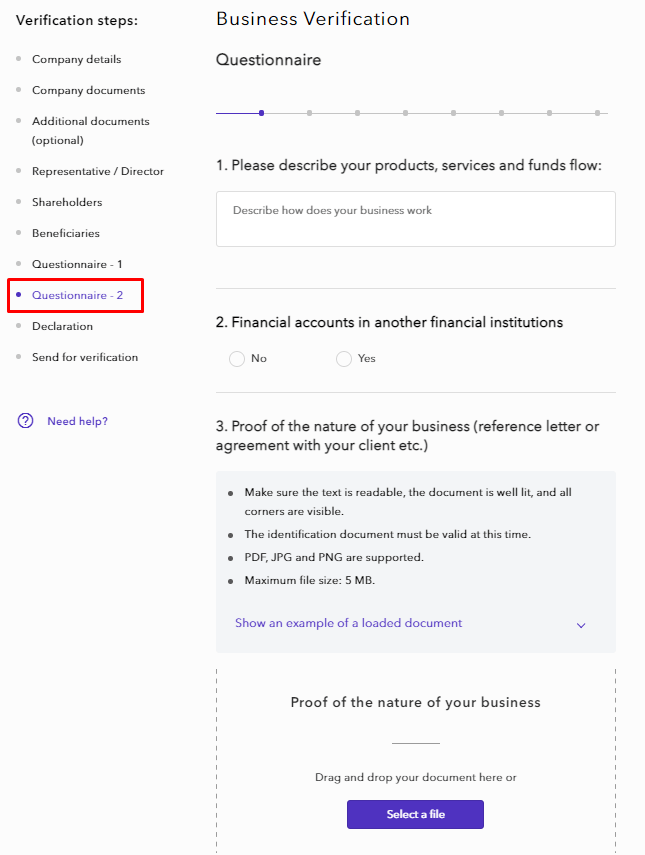
Task: Click the Select a file button
Action: pos(415,814)
